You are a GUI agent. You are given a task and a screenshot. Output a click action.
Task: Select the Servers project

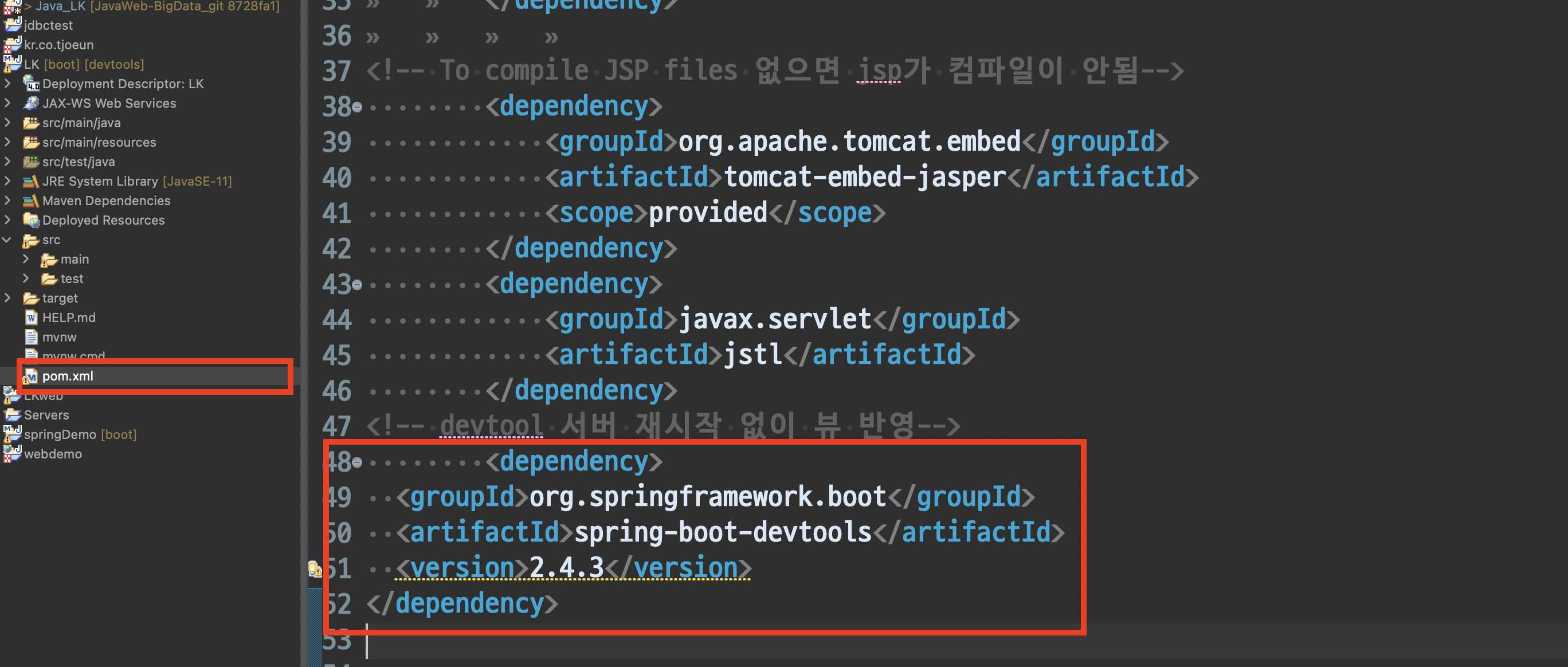[x=46, y=415]
